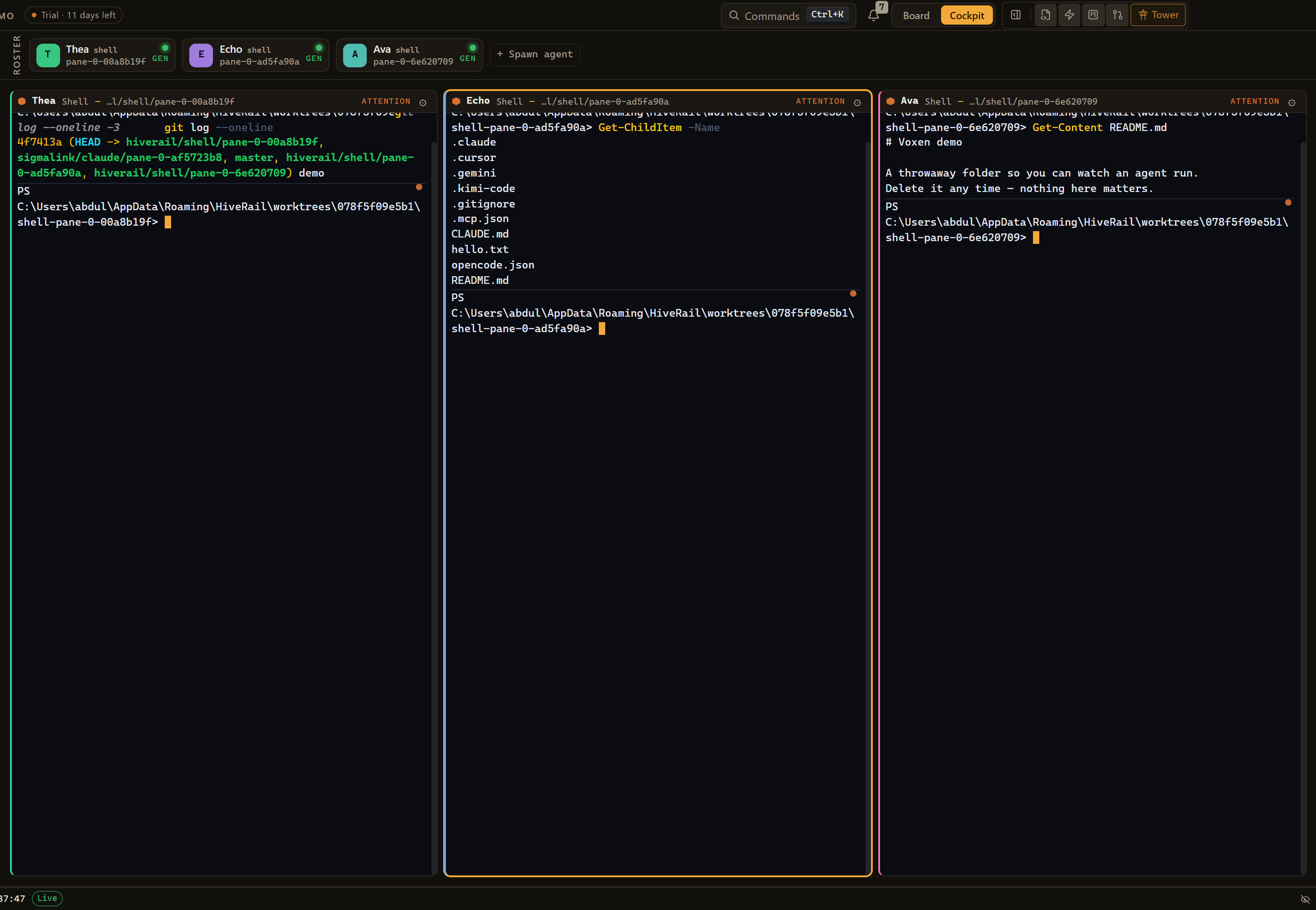
Task: Click the orange hexagon icon in Ava pane
Action: [x=891, y=101]
